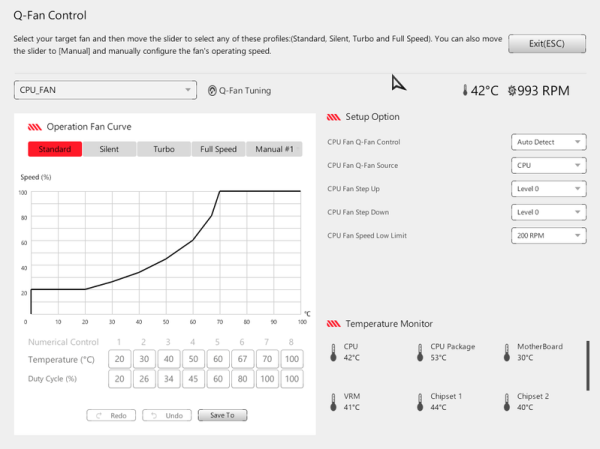The height and width of the screenshot is (449, 600).
Task: Click the fan RPM gear icon
Action: click(512, 91)
